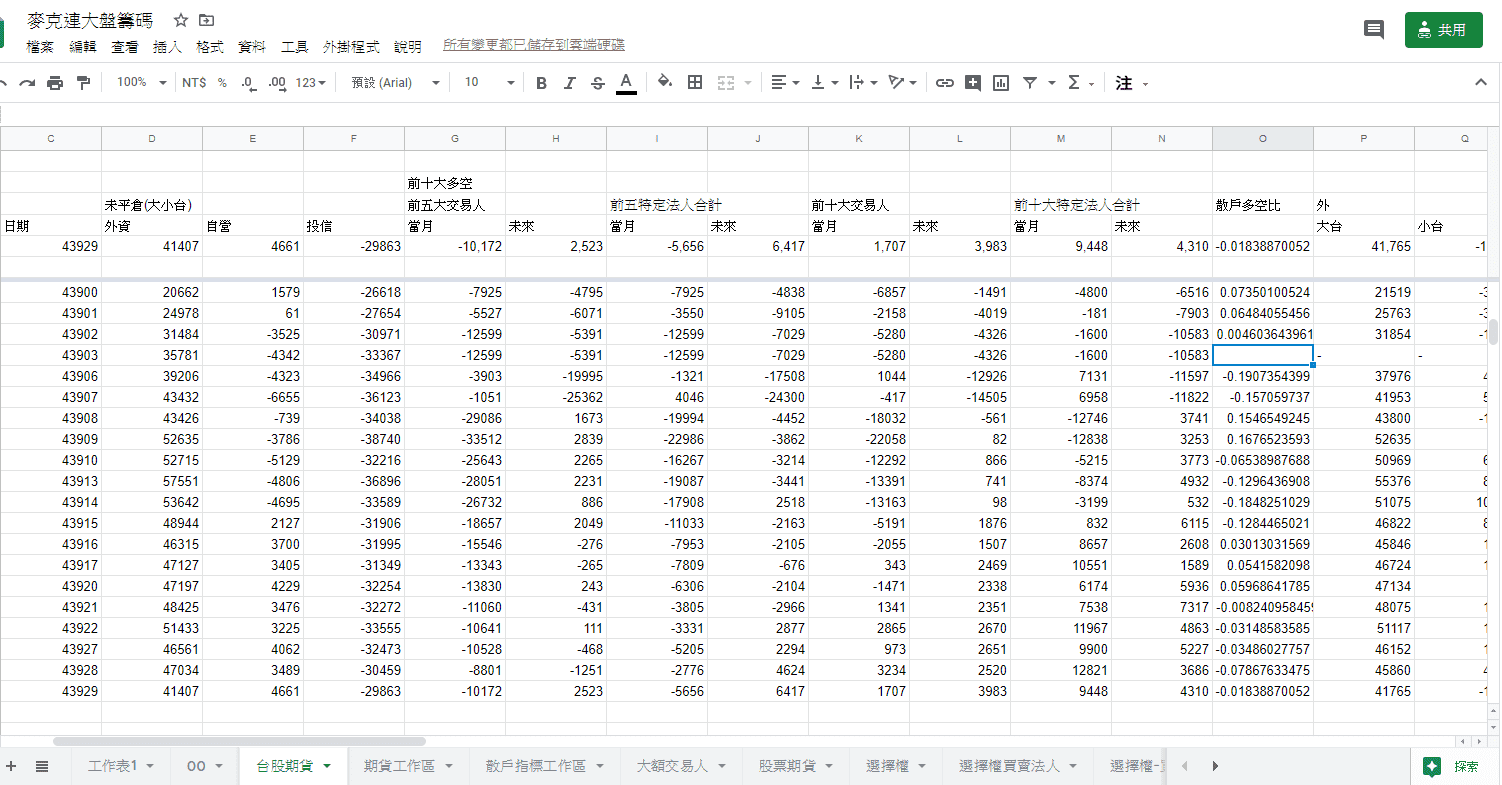This screenshot has width=1502, height=785.
Task: Click the insert link icon
Action: tap(944, 83)
